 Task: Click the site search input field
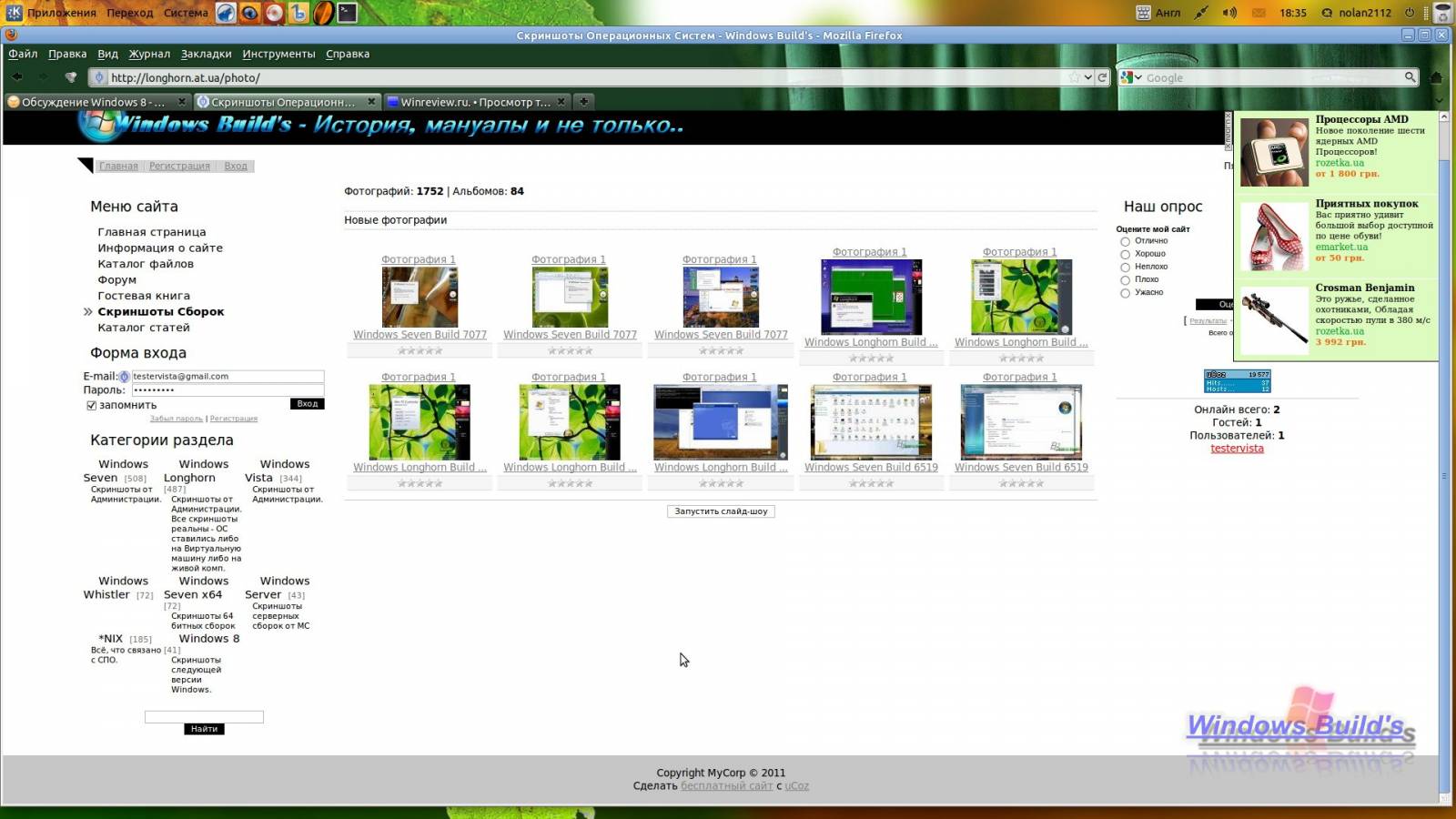click(204, 717)
